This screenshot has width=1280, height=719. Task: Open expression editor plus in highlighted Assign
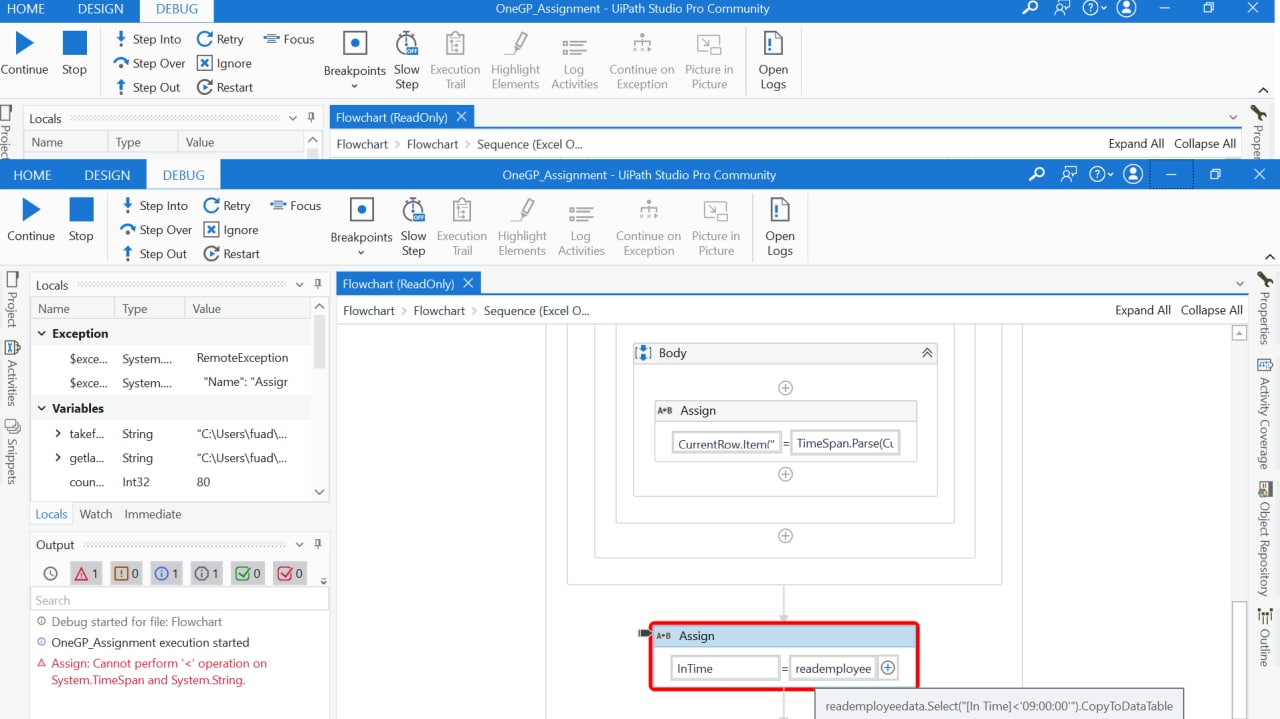pyautogui.click(x=887, y=668)
